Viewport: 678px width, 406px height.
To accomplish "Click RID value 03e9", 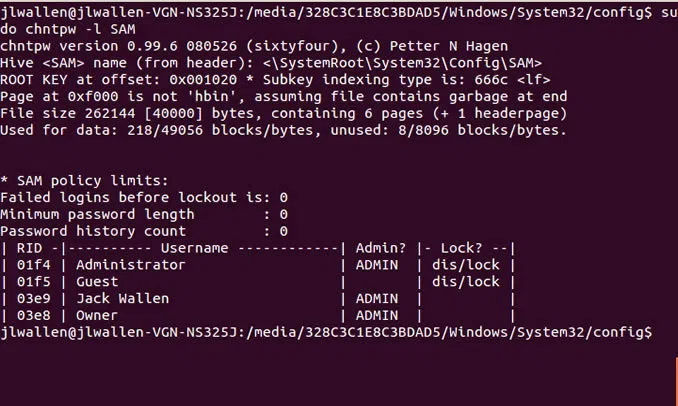I will (33, 298).
